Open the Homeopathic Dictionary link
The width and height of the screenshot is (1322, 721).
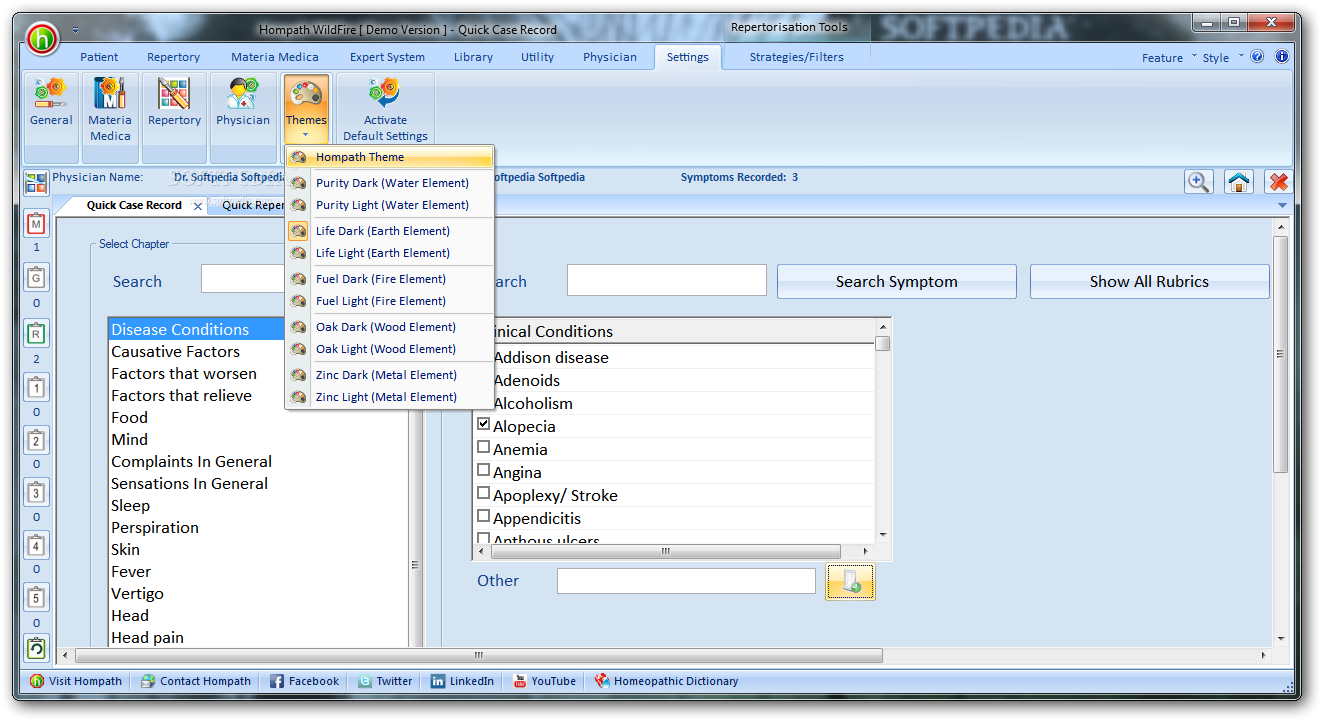coord(666,681)
